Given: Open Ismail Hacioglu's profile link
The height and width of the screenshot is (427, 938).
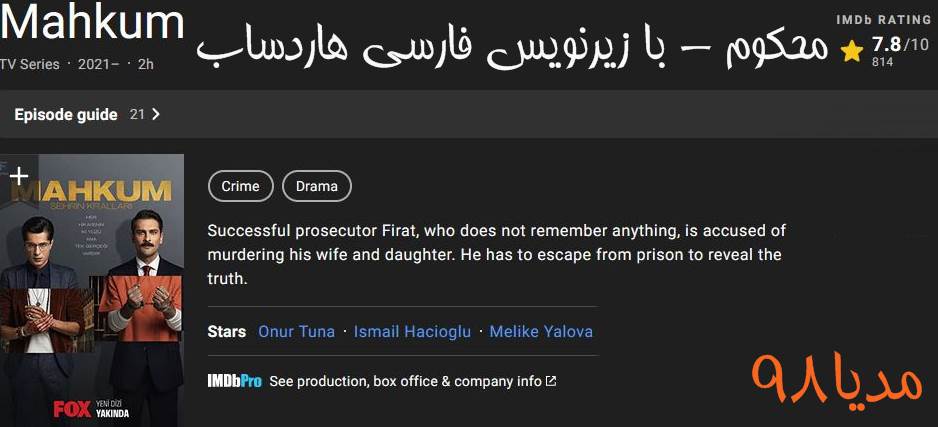Looking at the screenshot, I should point(412,332).
